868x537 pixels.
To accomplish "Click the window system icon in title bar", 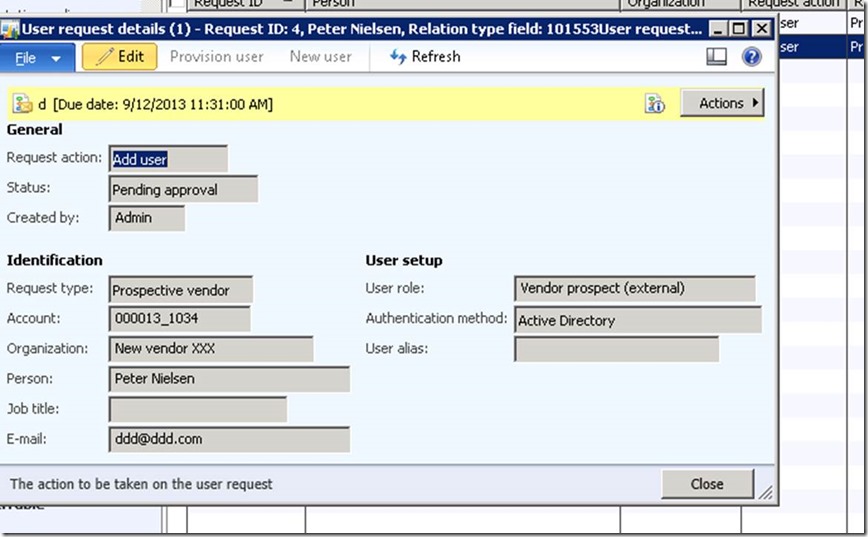I will click(12, 30).
